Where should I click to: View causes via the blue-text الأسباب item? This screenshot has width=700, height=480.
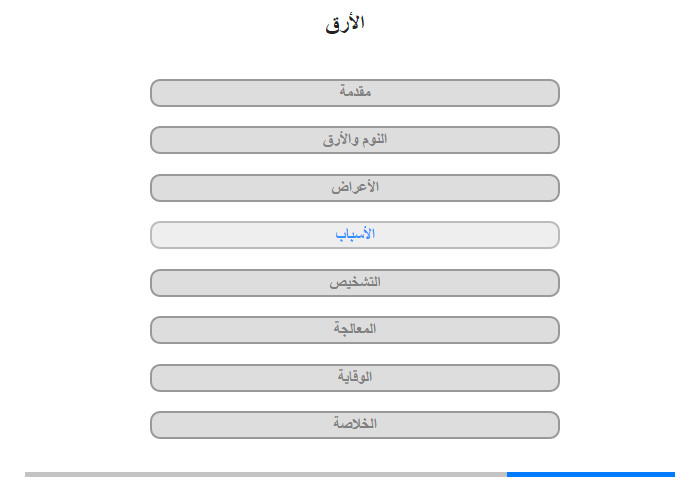[355, 235]
